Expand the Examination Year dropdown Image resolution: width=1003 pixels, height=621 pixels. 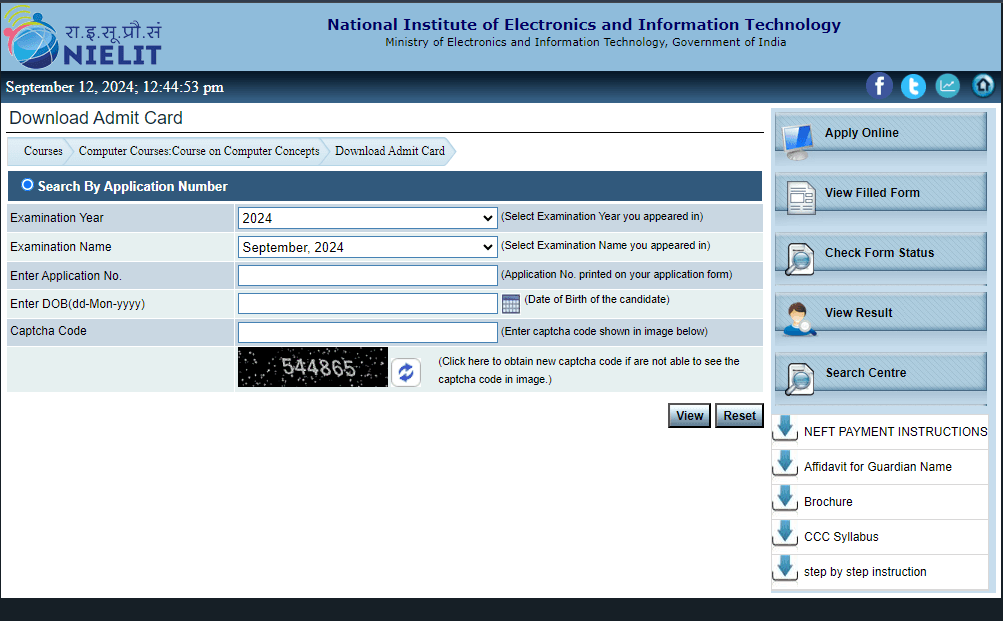pyautogui.click(x=367, y=218)
